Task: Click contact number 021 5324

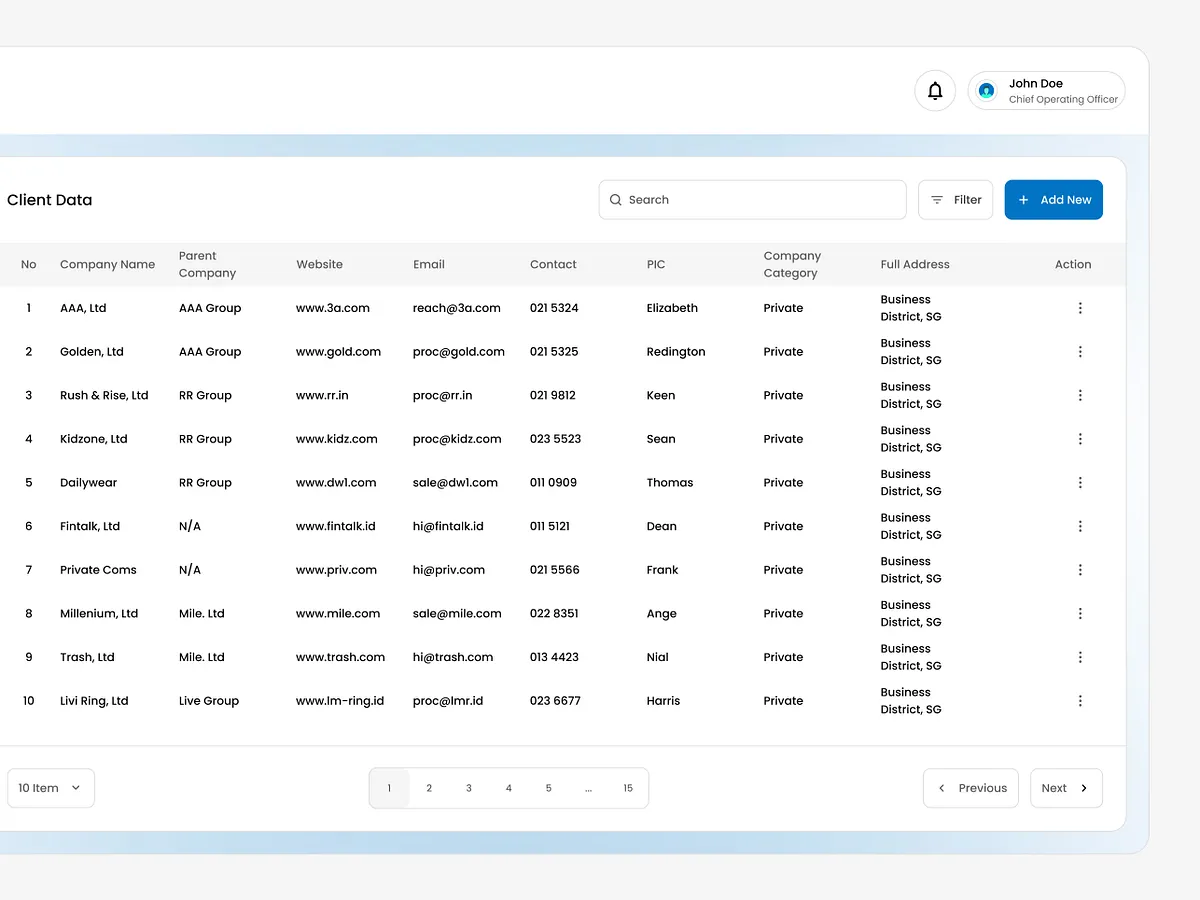Action: point(554,308)
